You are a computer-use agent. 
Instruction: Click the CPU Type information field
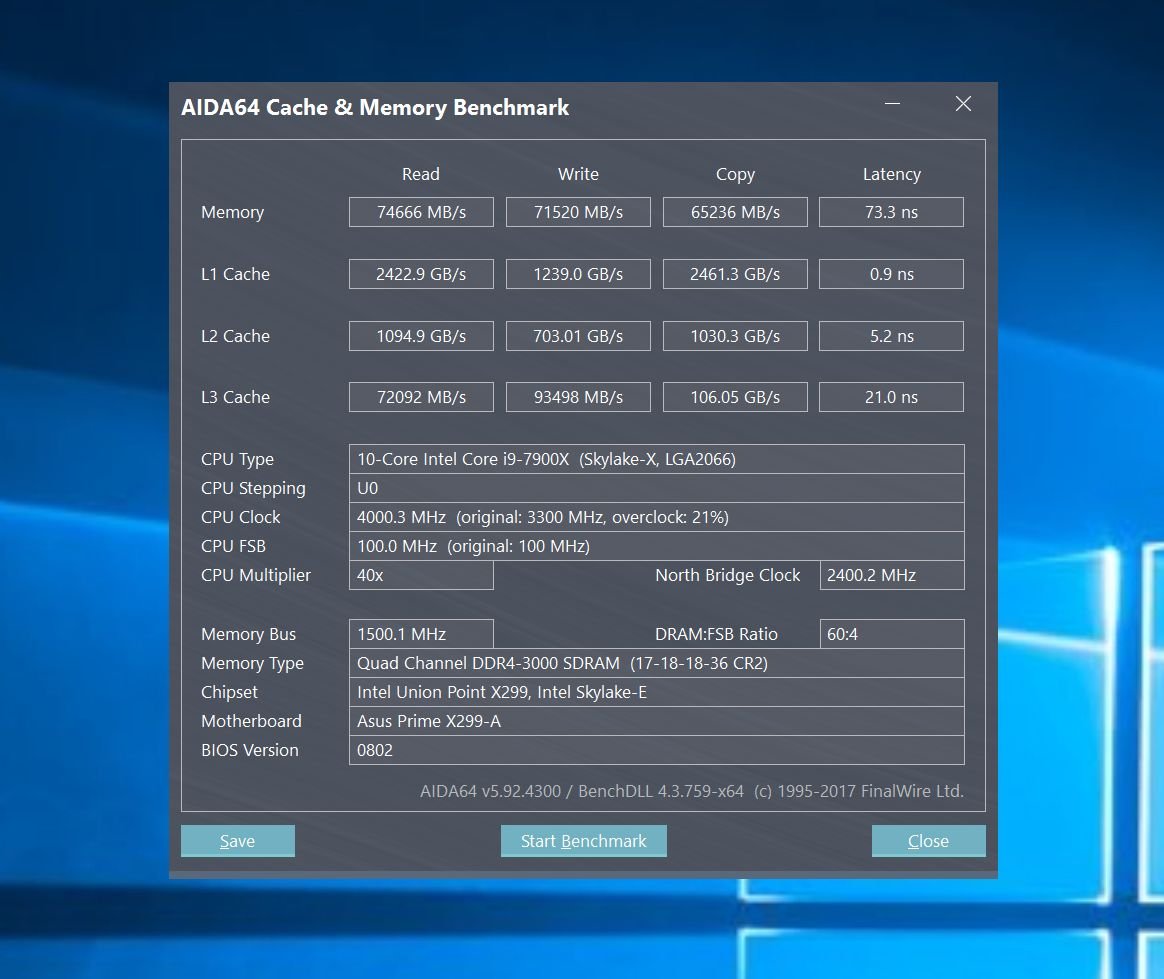657,459
